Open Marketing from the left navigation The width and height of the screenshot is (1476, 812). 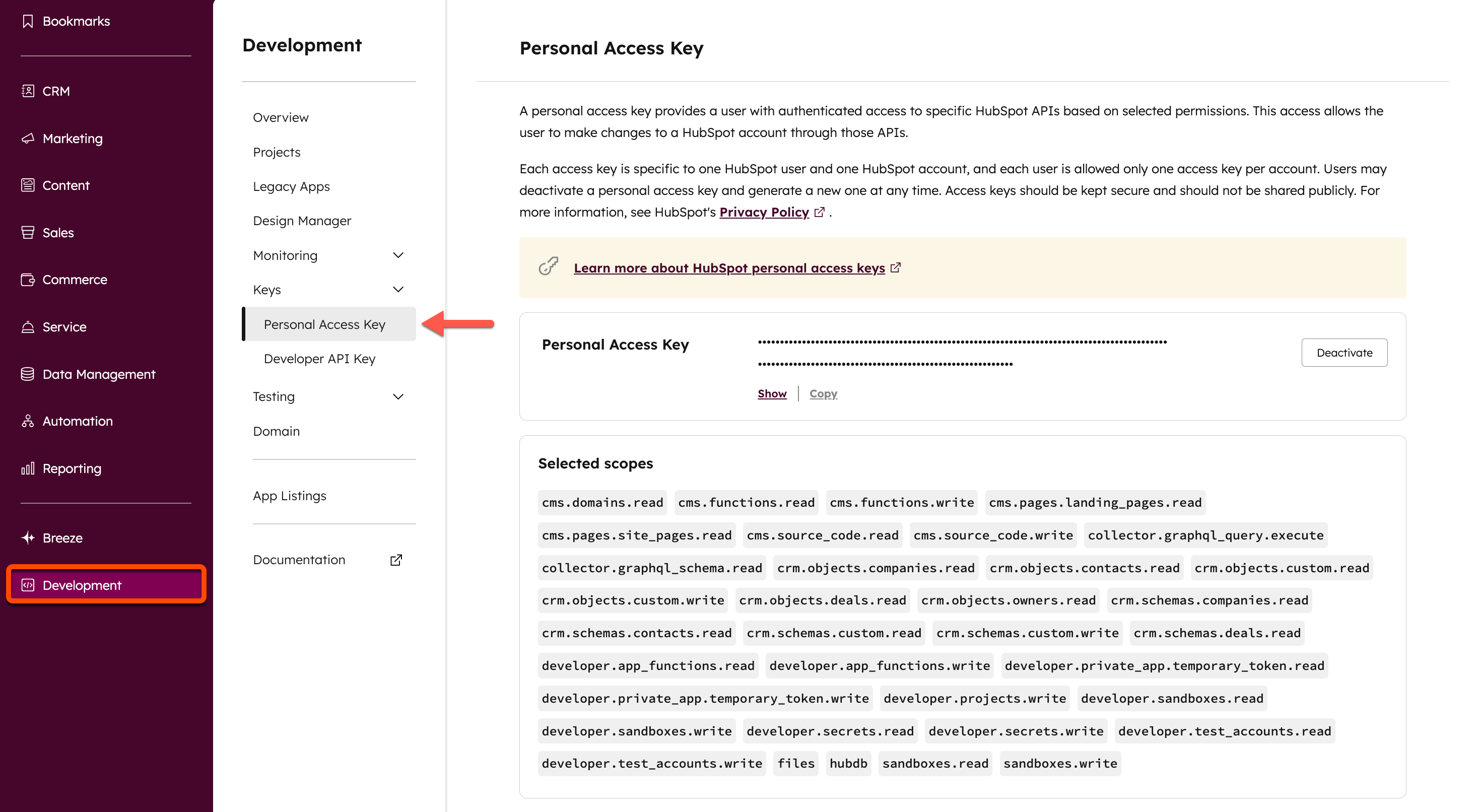click(72, 138)
